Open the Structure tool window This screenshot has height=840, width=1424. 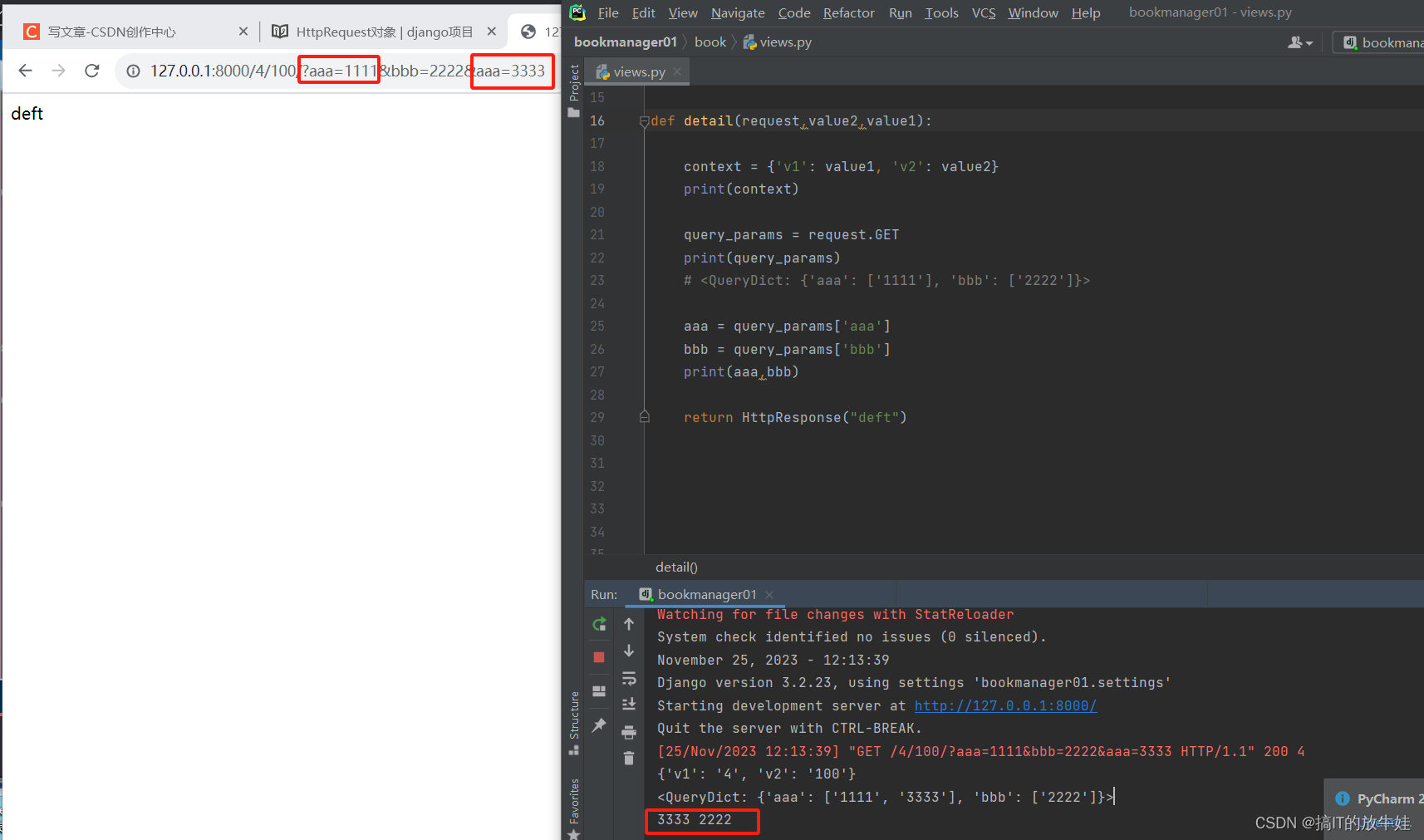[574, 723]
